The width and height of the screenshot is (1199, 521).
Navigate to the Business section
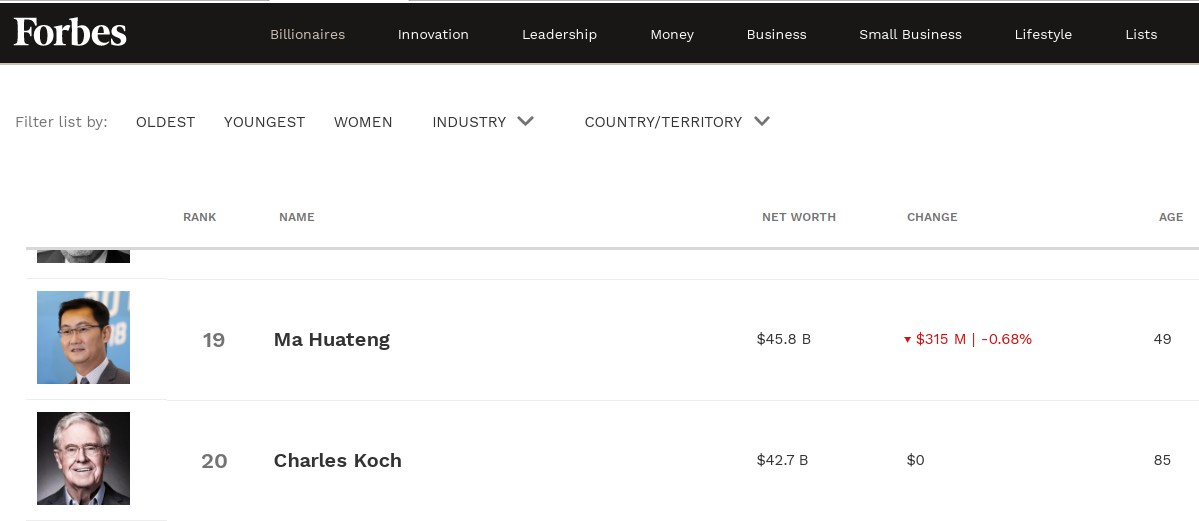776,34
